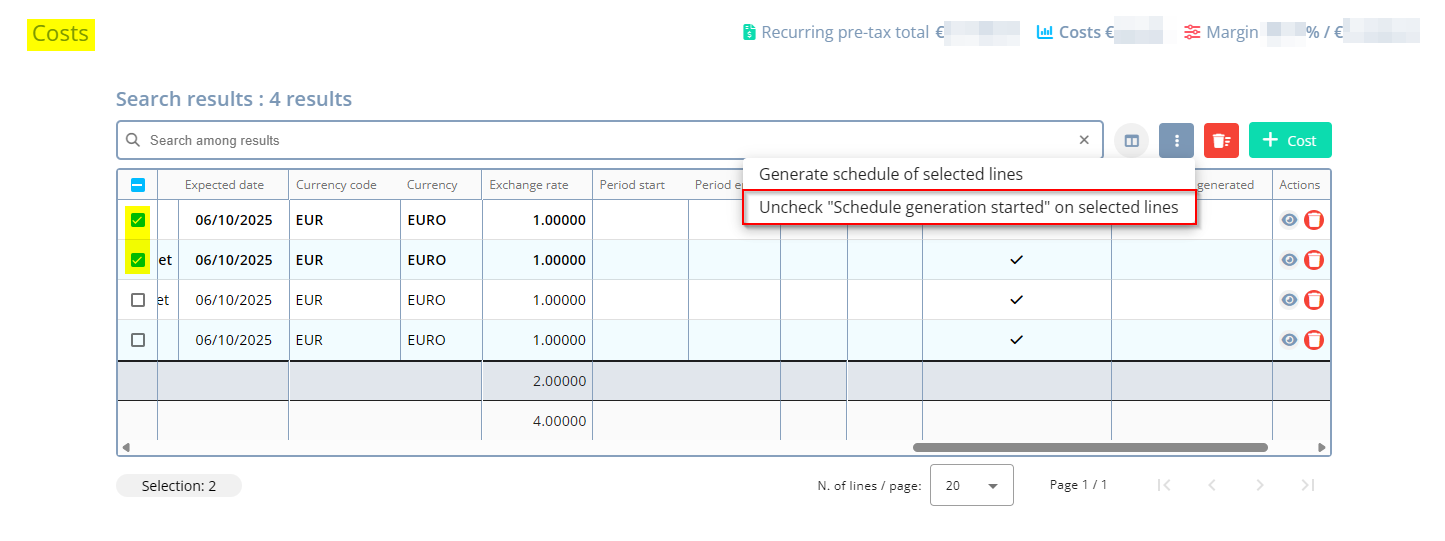Click eye icon on third cost row
The image size is (1445, 541).
tap(1289, 300)
